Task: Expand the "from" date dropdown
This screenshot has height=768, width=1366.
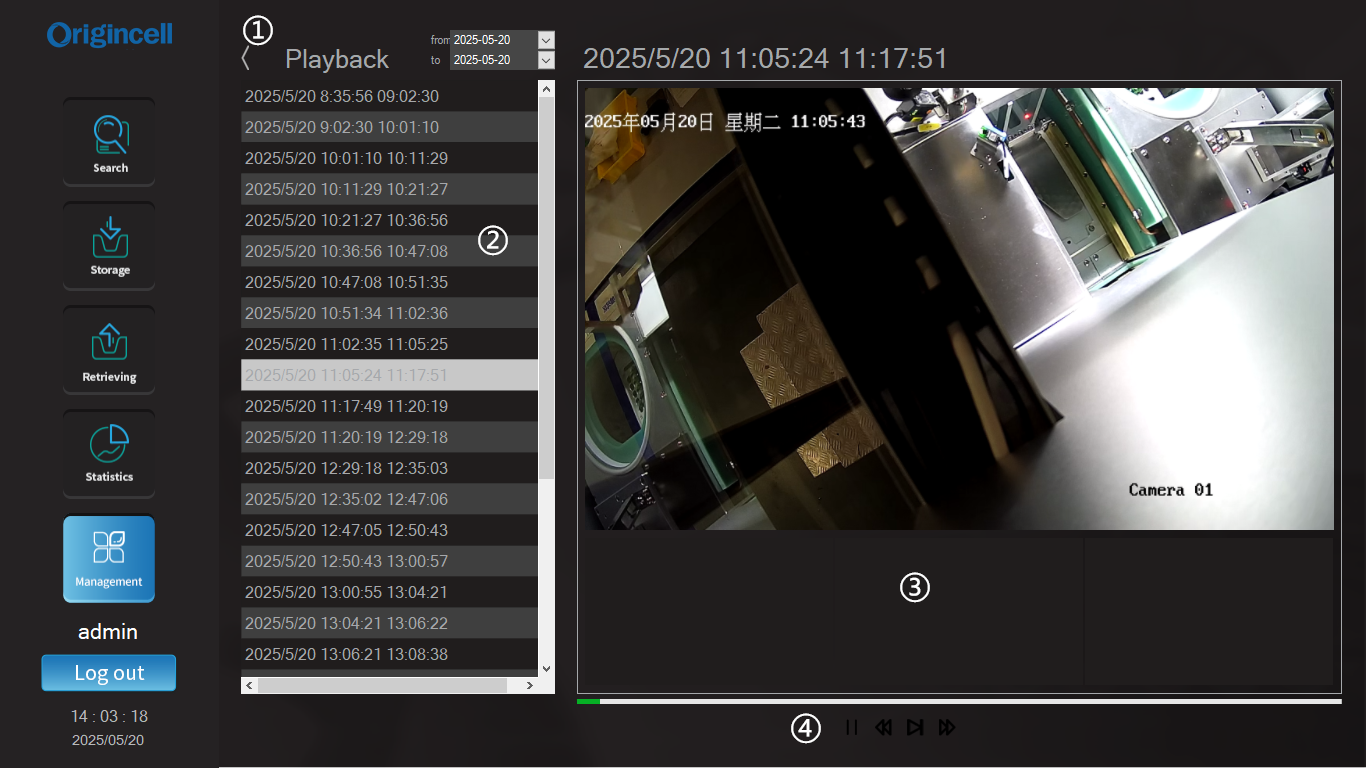Action: 546,40
